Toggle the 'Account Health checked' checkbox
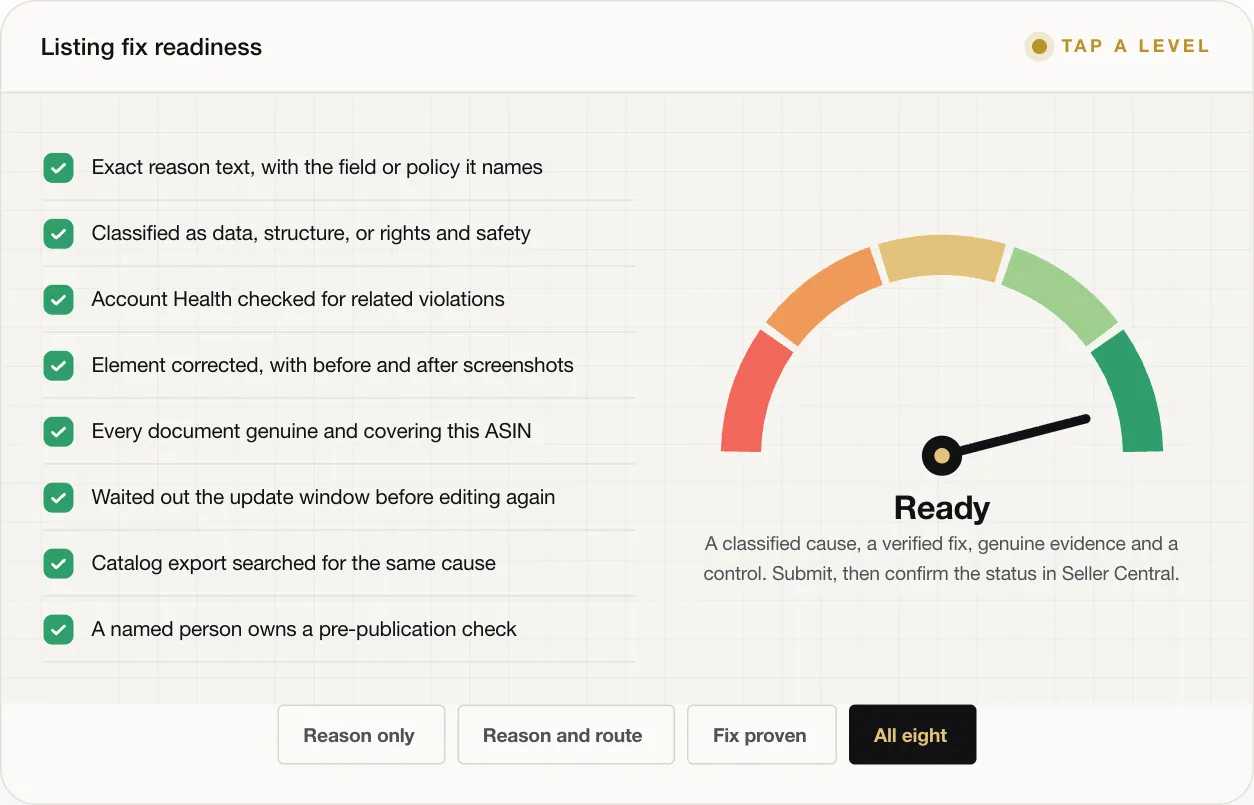Screen dimensions: 1254x805 (59, 300)
